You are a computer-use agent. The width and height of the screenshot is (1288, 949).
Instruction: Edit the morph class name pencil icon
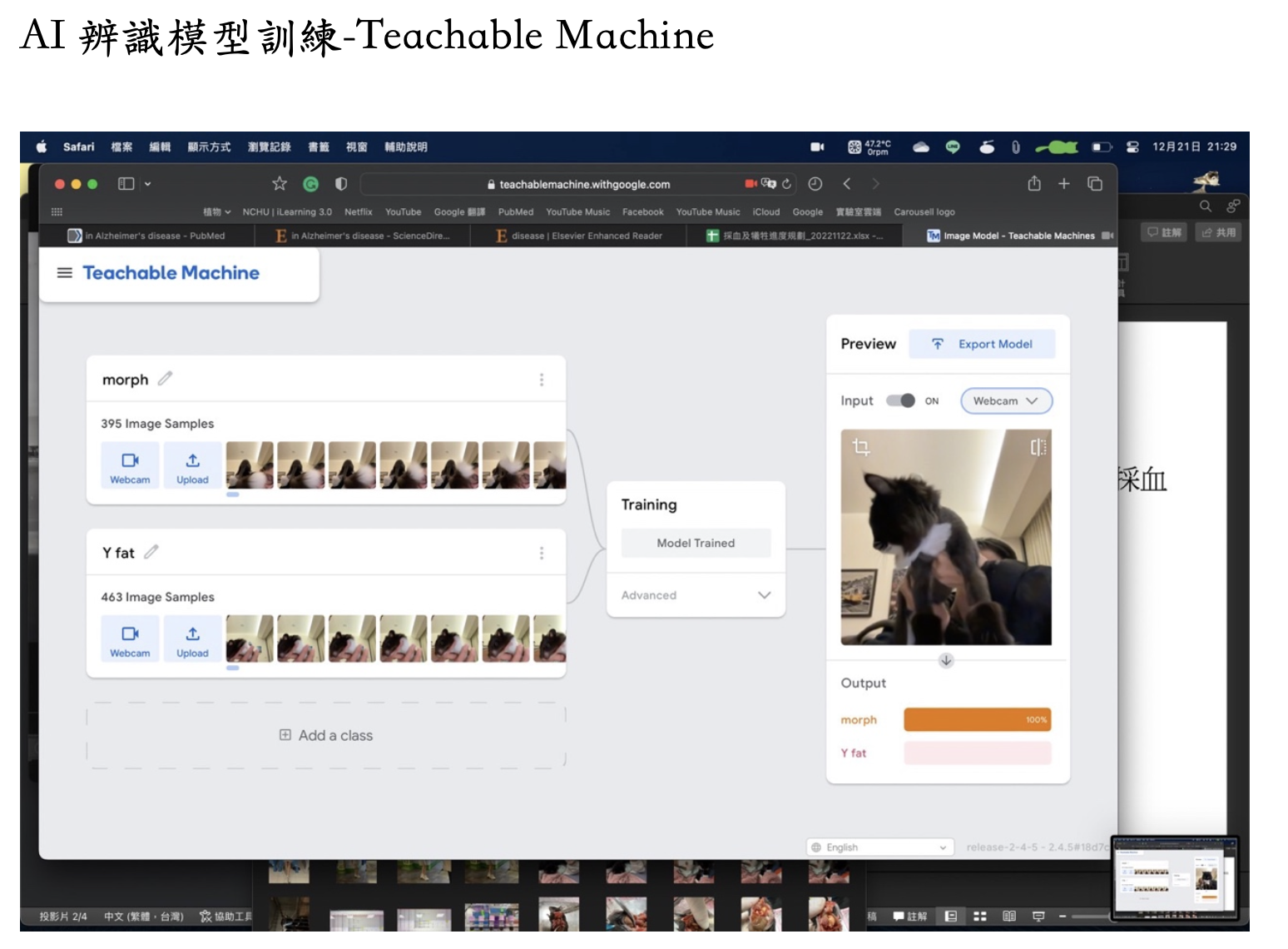(x=165, y=379)
